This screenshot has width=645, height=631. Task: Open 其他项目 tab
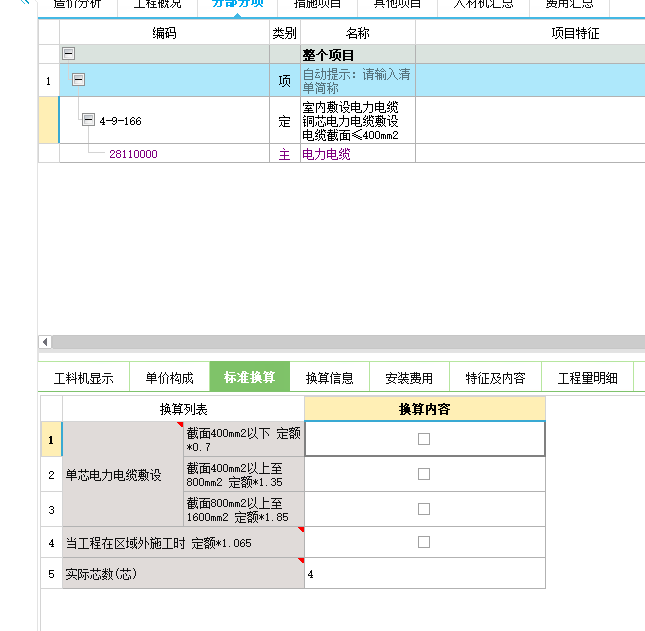(x=397, y=5)
